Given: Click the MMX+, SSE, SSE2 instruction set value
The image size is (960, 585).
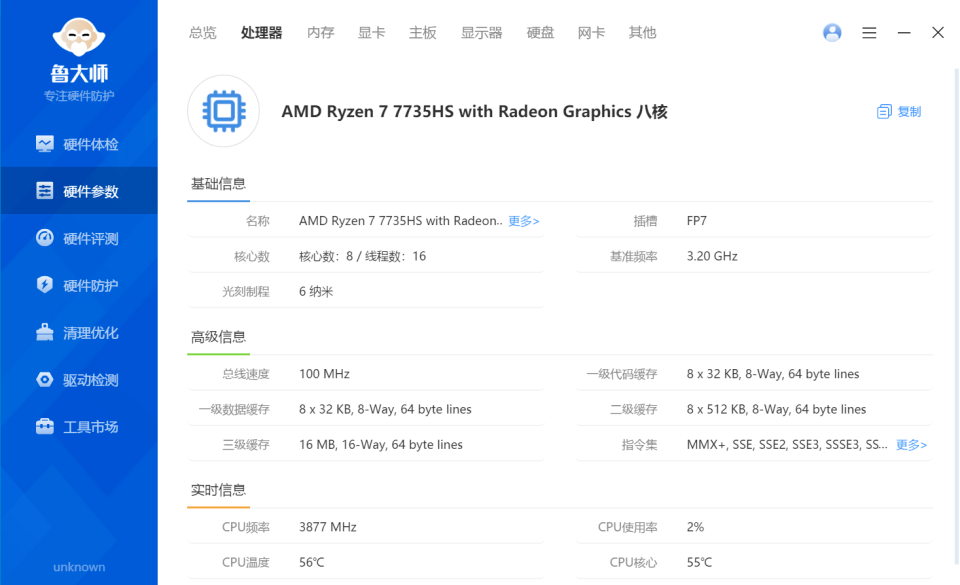Looking at the screenshot, I should coord(787,445).
